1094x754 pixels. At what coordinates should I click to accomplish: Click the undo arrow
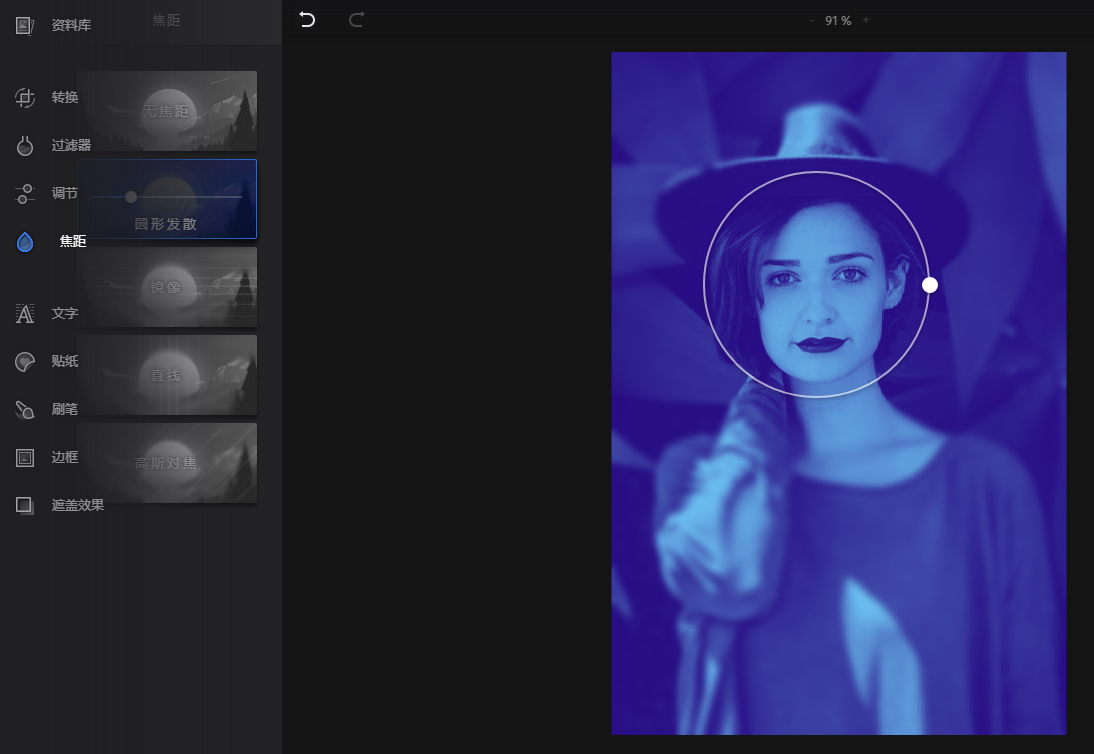pyautogui.click(x=307, y=20)
